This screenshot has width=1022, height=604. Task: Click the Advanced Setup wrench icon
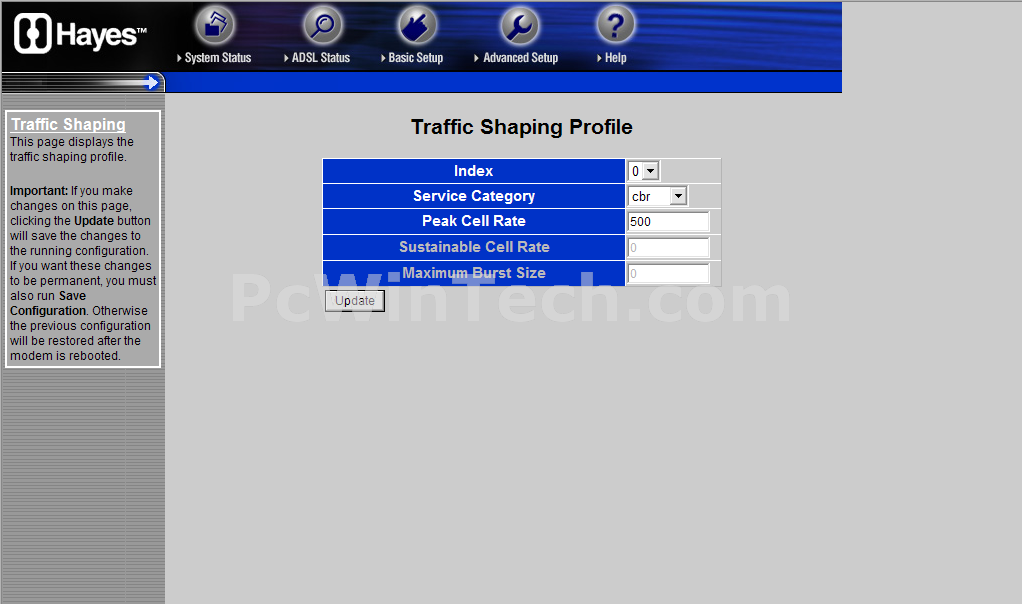coord(519,25)
